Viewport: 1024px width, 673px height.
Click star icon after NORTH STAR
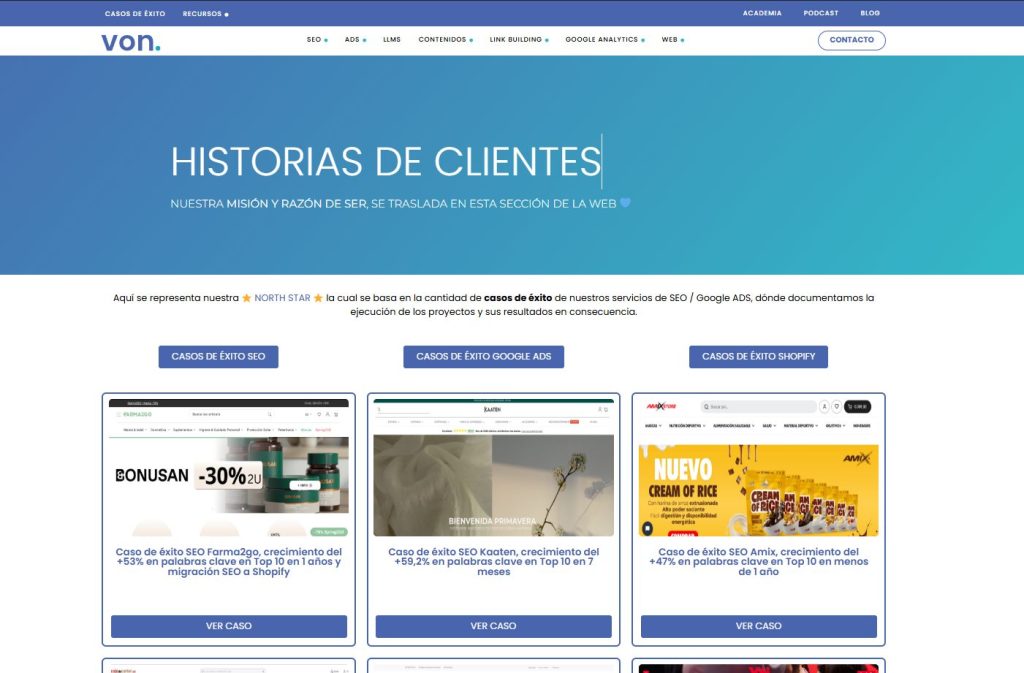pyautogui.click(x=318, y=298)
